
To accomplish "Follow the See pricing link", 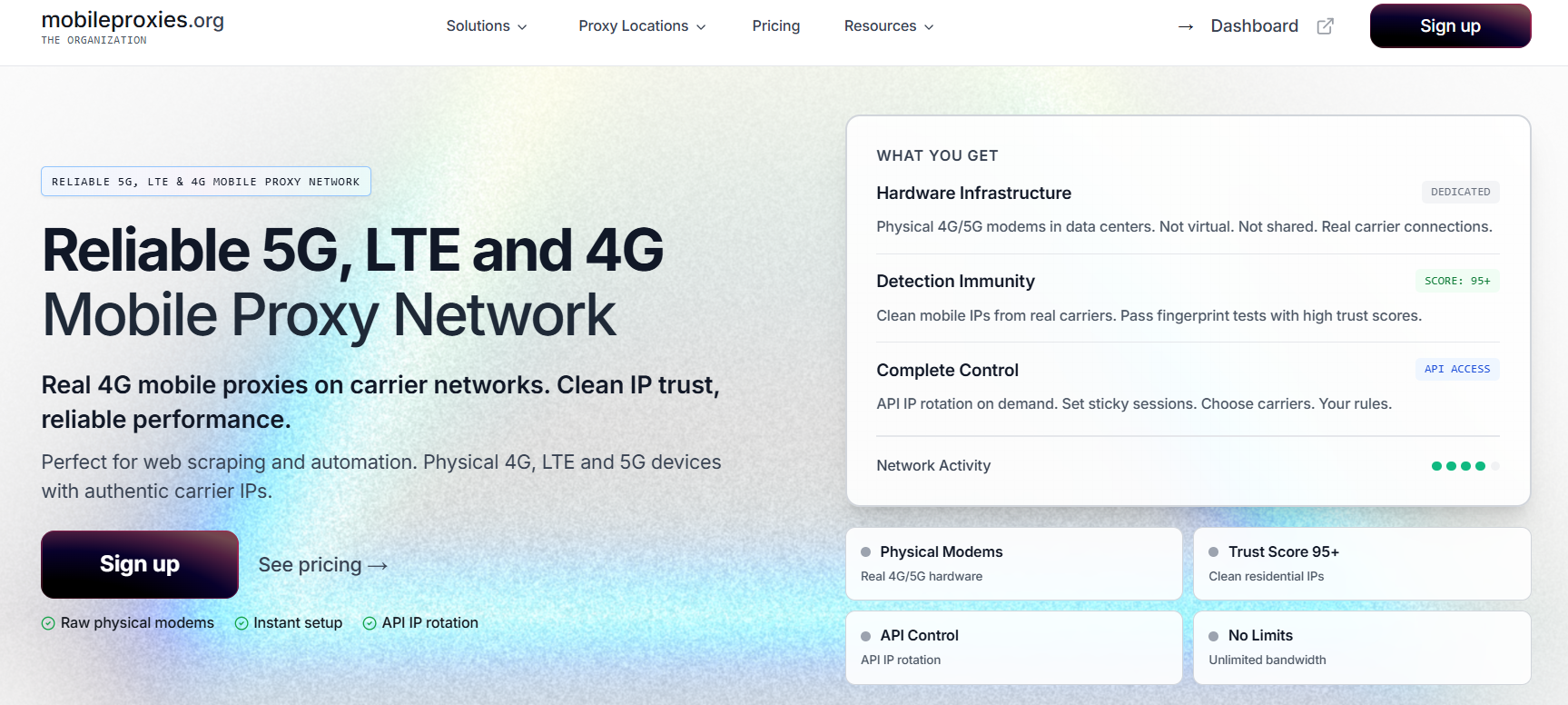I will [322, 565].
